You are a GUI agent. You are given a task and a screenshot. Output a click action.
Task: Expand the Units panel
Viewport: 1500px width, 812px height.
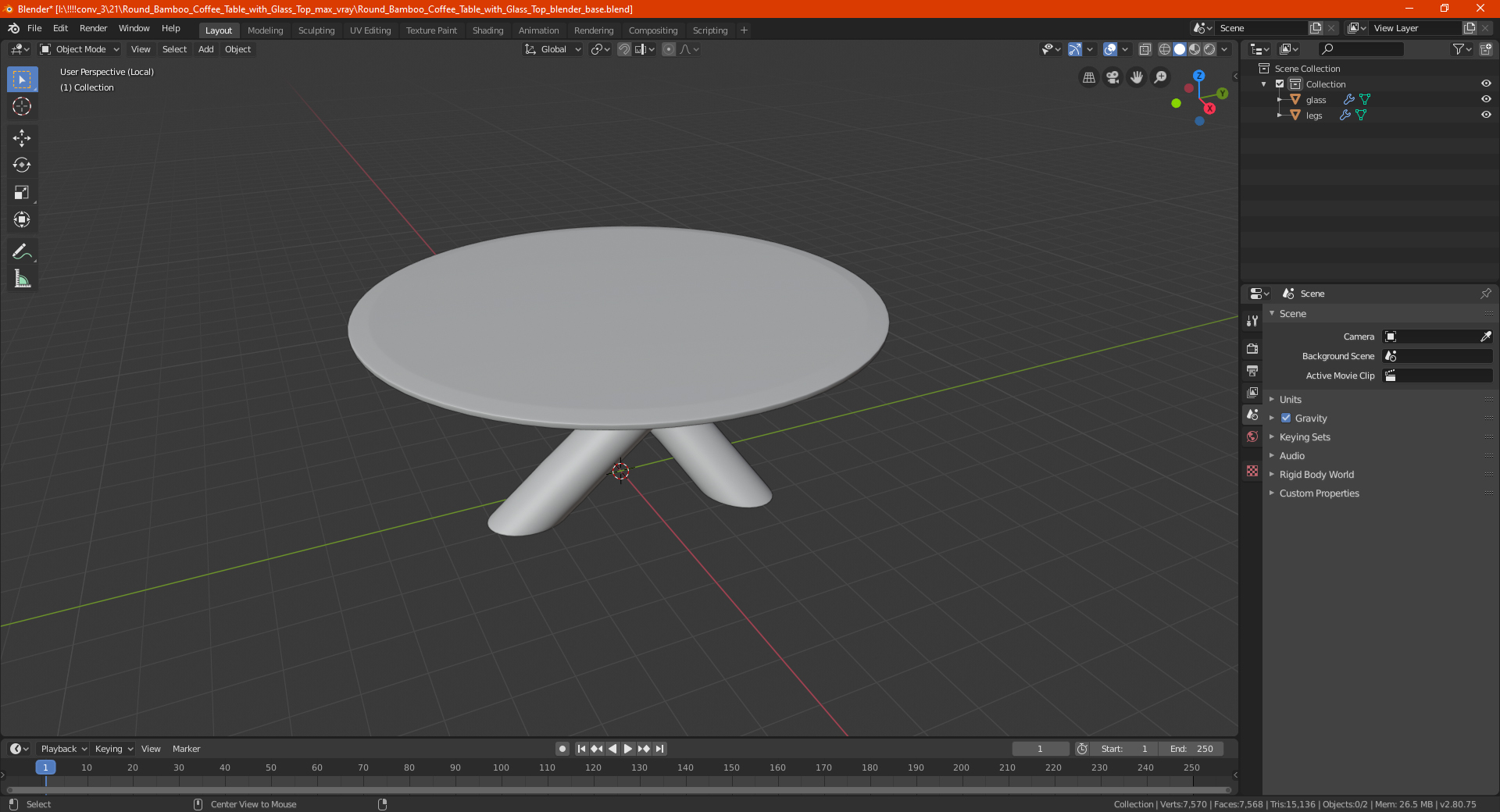point(1290,399)
